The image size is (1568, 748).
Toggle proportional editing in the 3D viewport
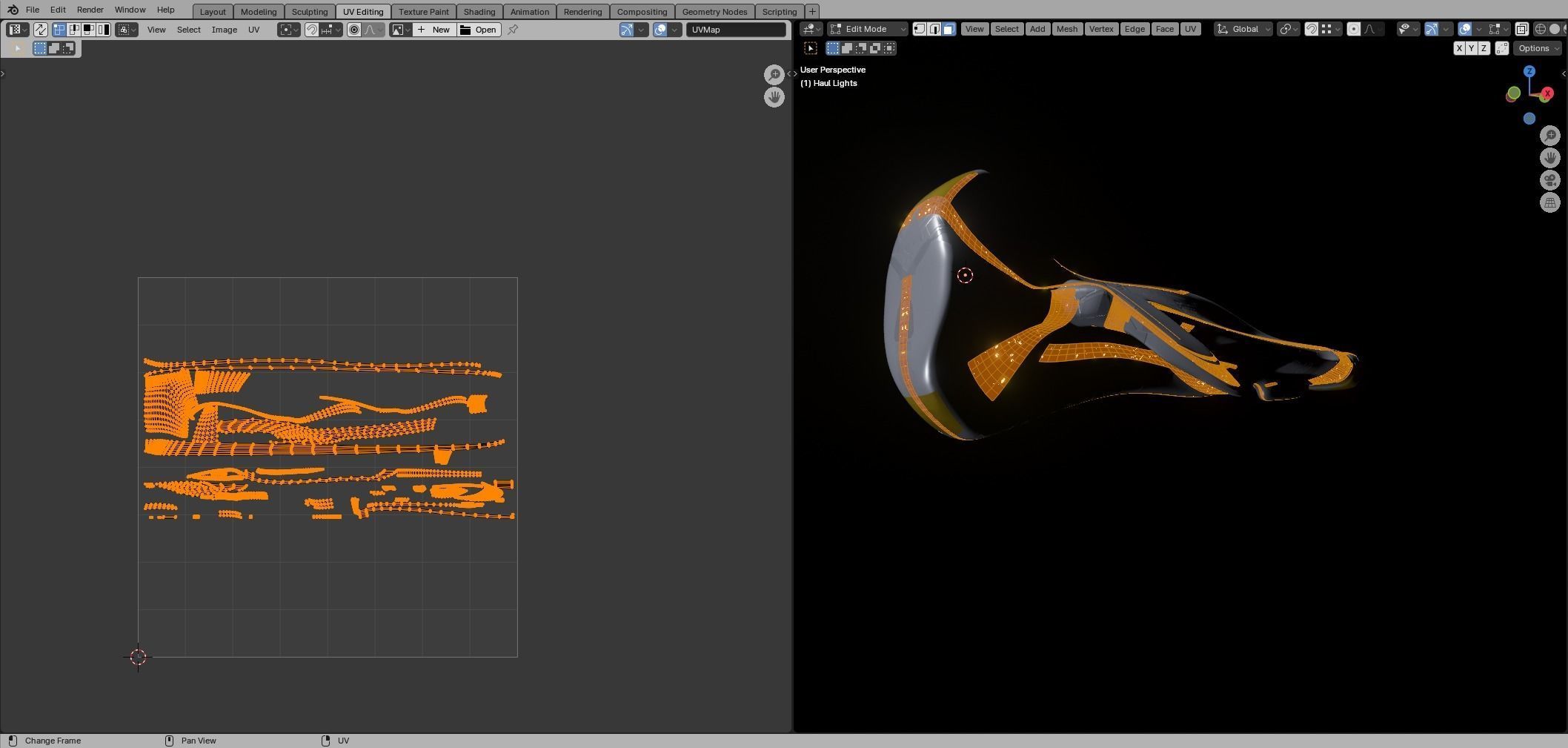[1354, 29]
